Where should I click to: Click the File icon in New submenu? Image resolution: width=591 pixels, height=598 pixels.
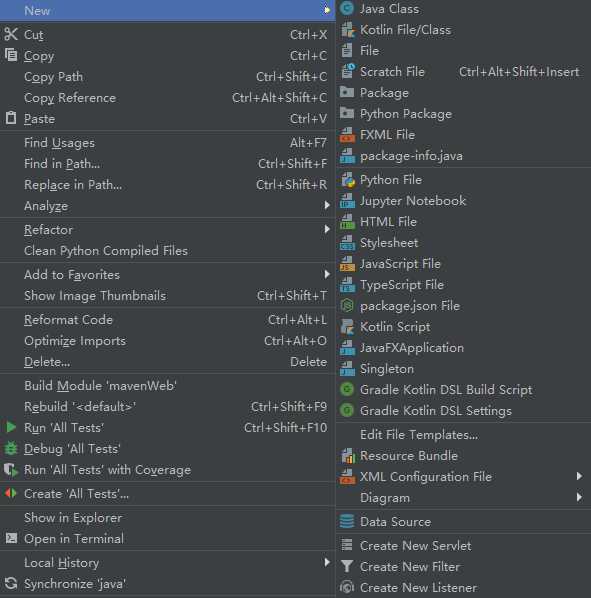(x=347, y=50)
